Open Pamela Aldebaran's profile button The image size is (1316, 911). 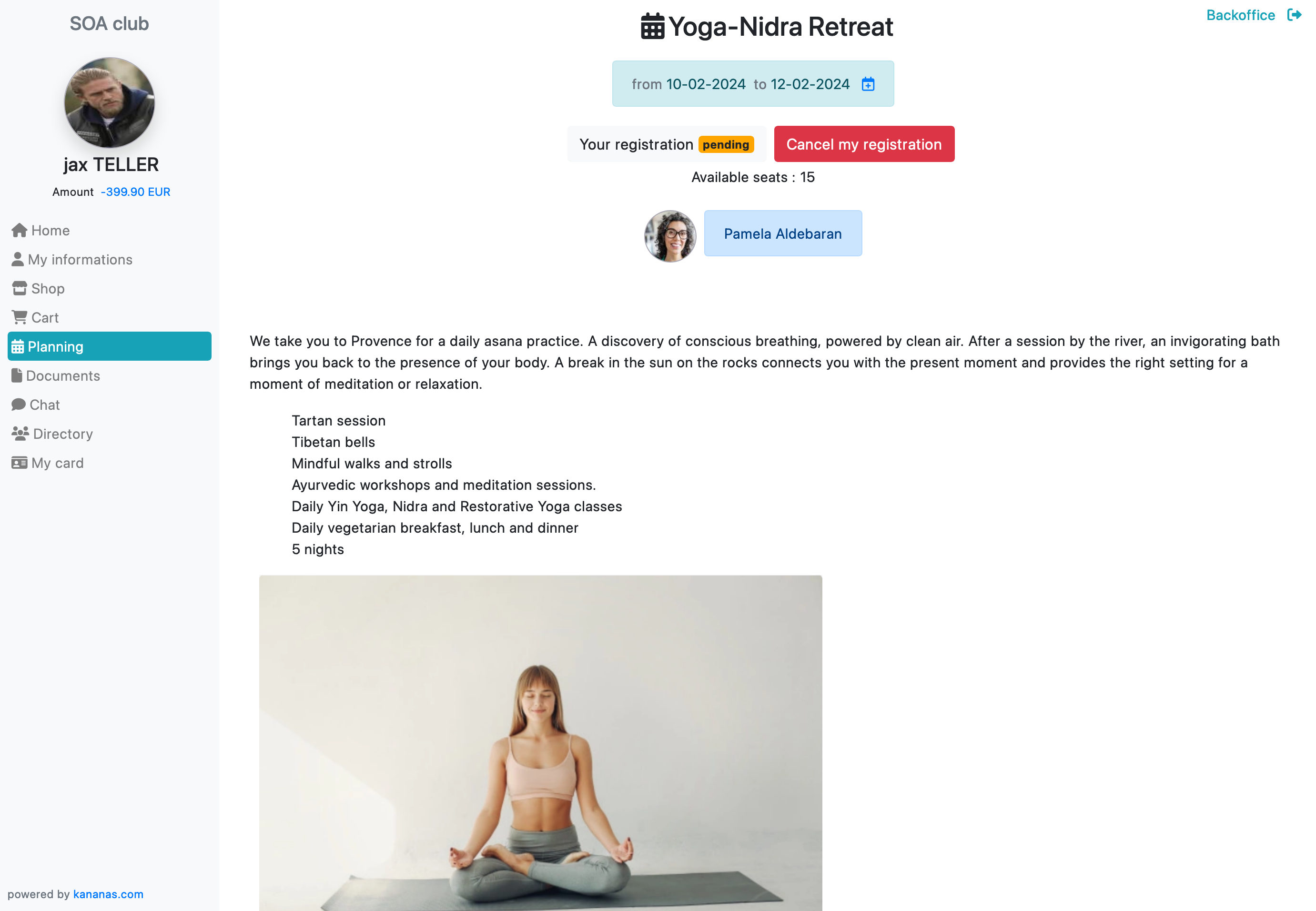782,233
